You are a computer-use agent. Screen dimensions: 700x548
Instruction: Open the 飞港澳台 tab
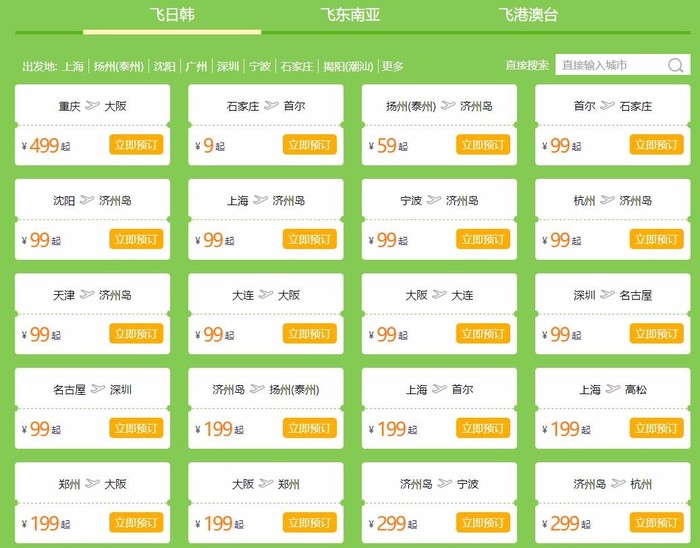click(528, 16)
